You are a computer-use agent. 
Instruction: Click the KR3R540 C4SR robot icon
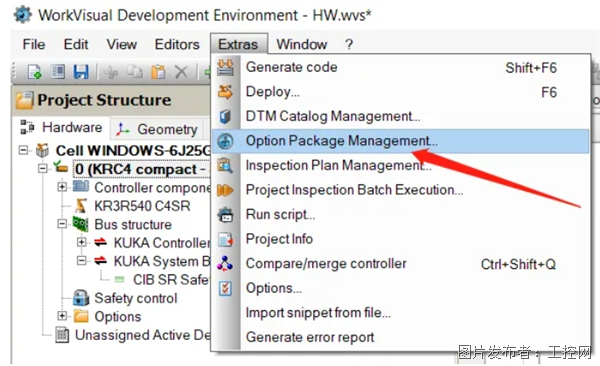pos(81,206)
